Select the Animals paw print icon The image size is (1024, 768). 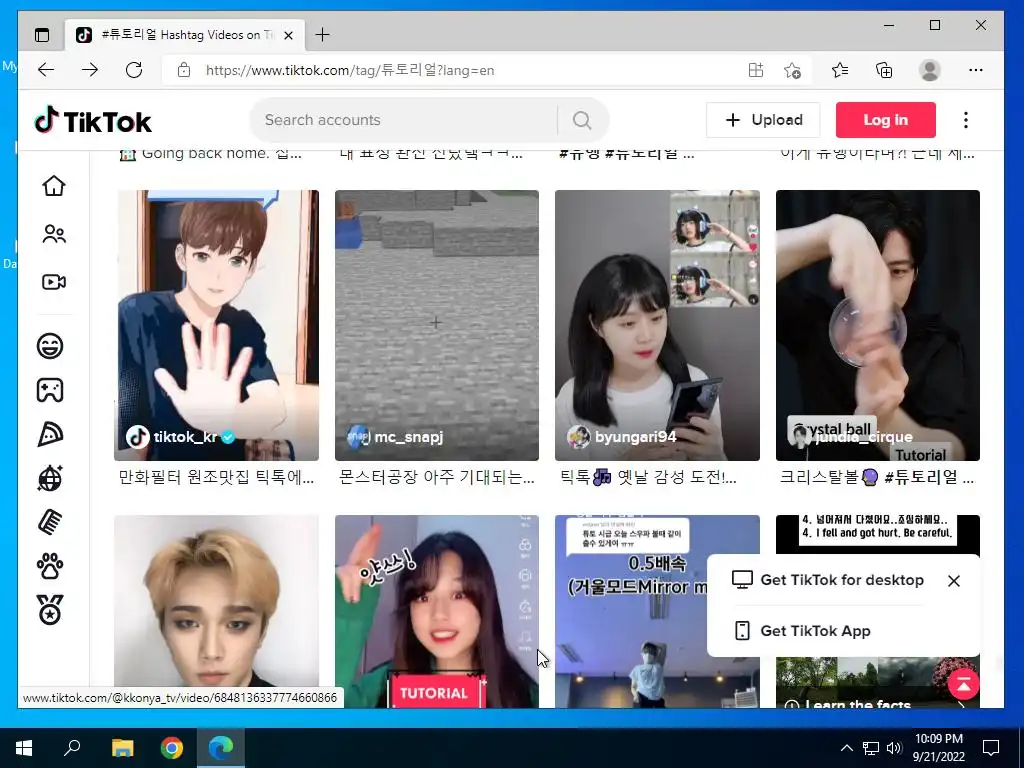[x=50, y=566]
